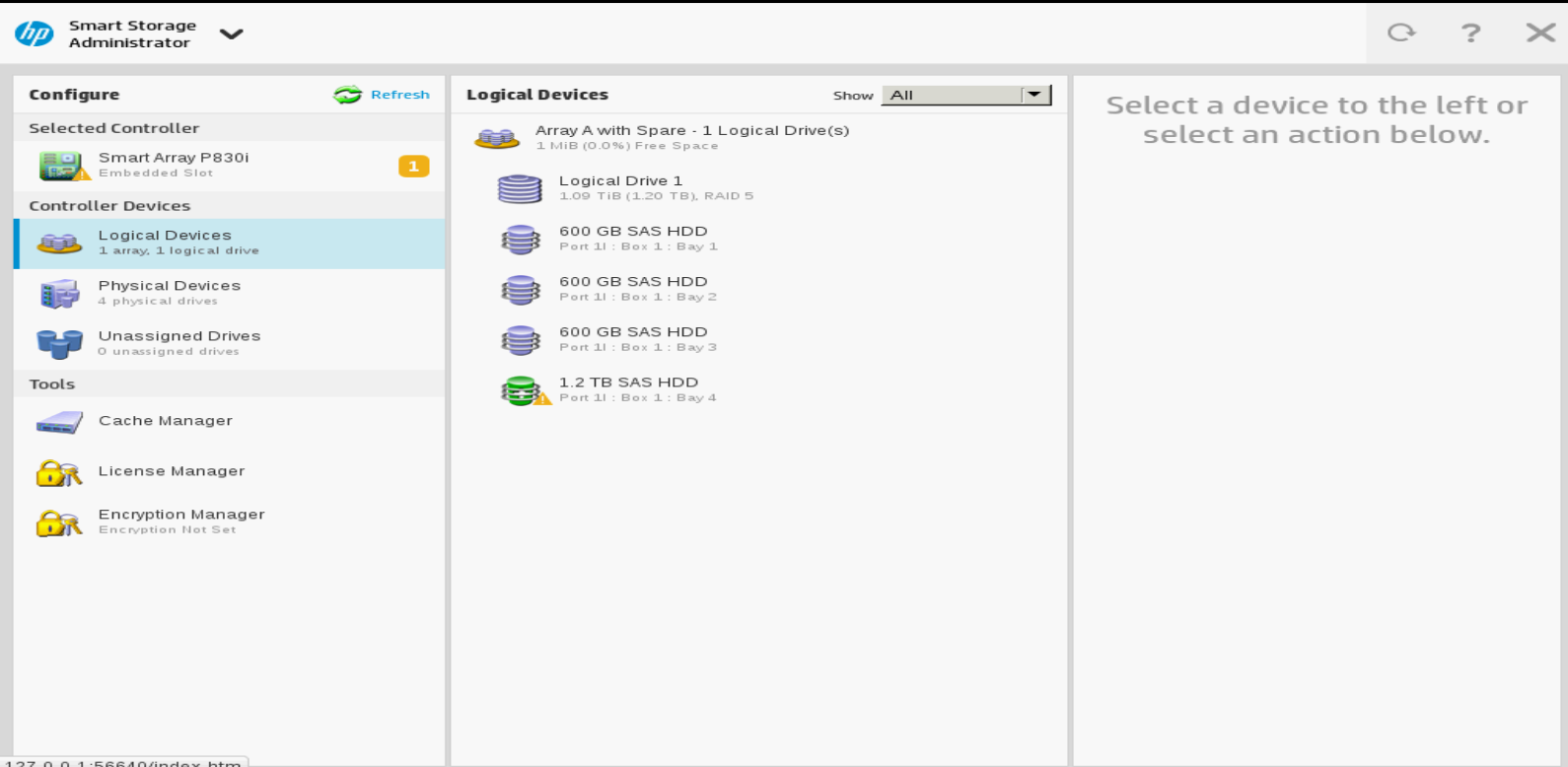This screenshot has height=767, width=1568.
Task: Click the 'Embedded Slot' subtitle text
Action: click(x=156, y=174)
